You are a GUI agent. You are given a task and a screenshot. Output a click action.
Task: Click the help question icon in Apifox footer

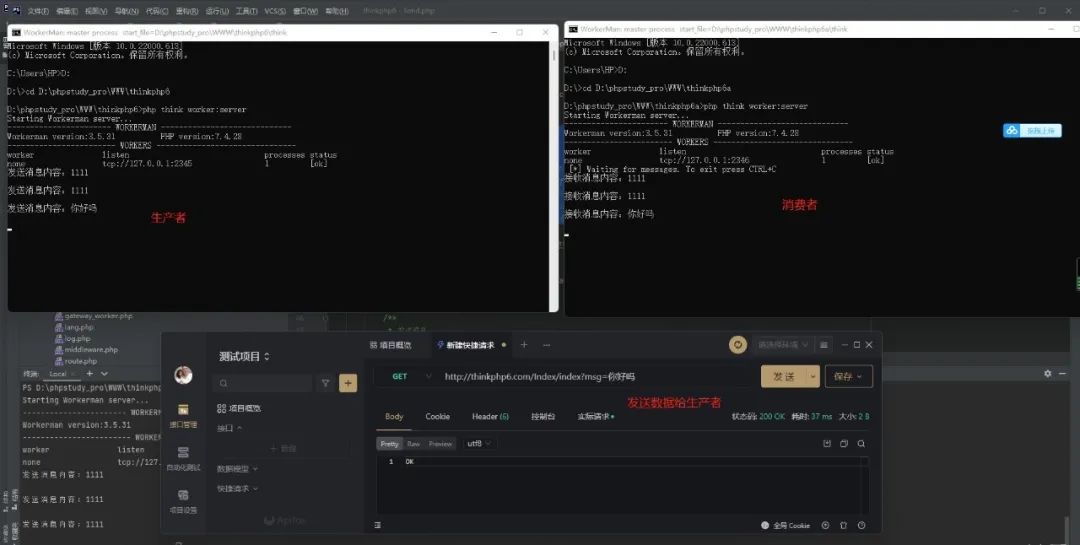pyautogui.click(x=861, y=525)
